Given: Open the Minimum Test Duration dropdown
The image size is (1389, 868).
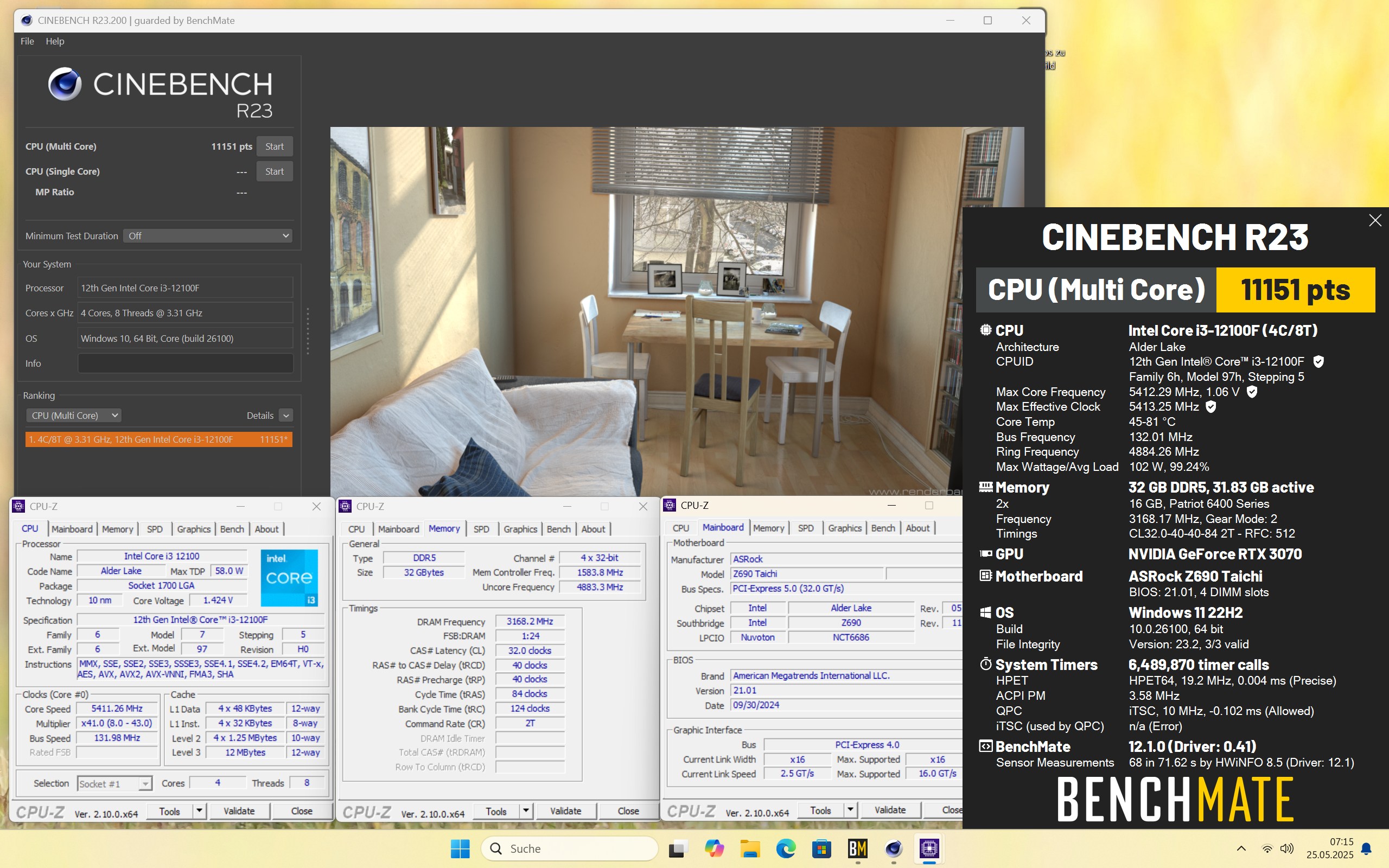Looking at the screenshot, I should [x=207, y=236].
